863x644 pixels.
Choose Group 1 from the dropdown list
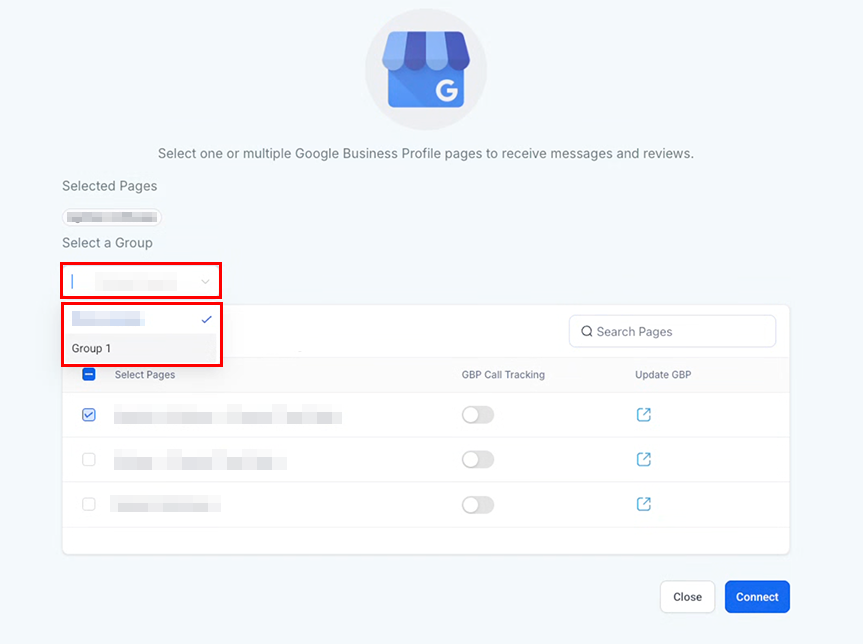coord(141,348)
